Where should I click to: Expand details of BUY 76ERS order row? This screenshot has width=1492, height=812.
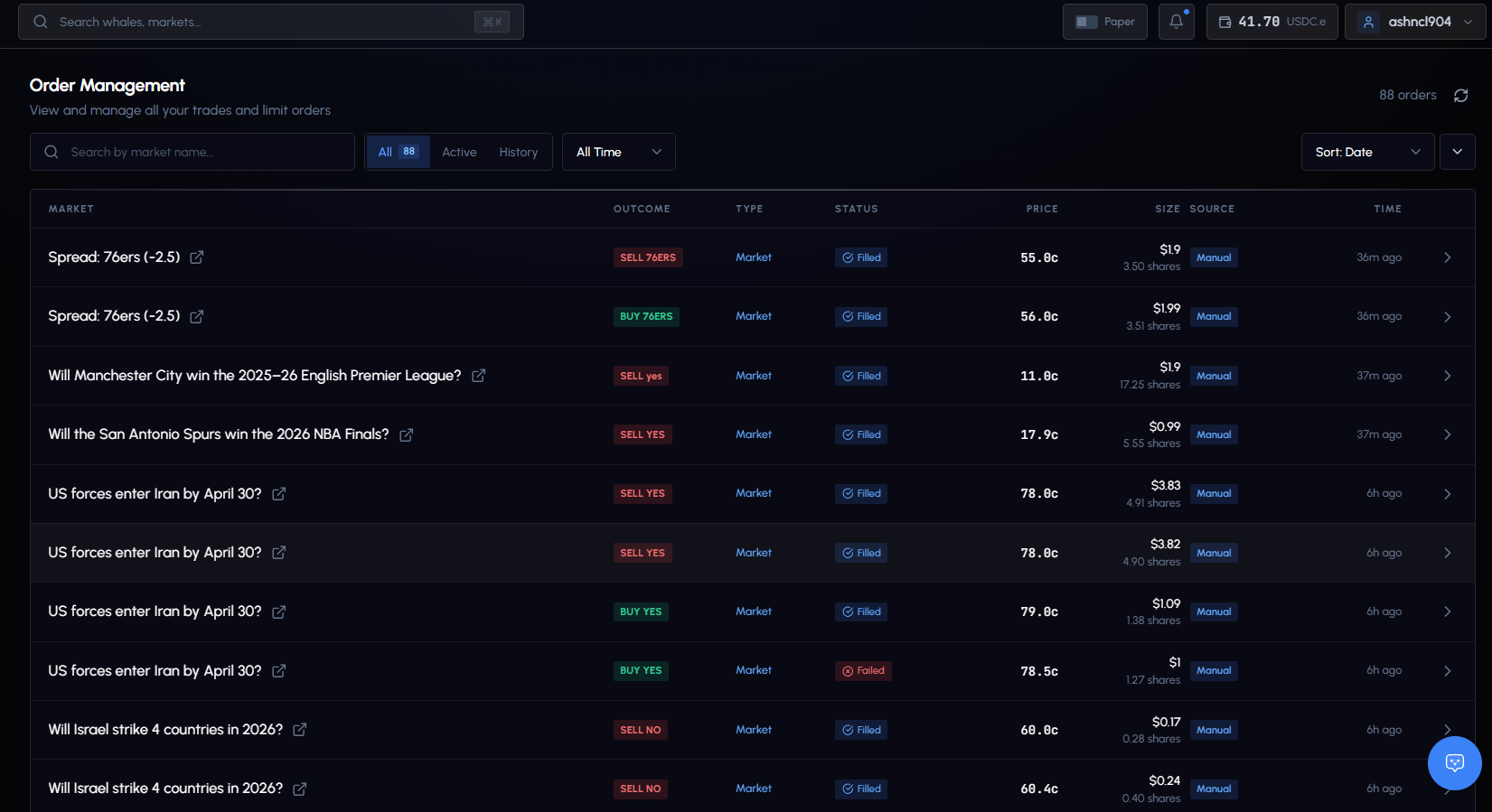point(1448,317)
